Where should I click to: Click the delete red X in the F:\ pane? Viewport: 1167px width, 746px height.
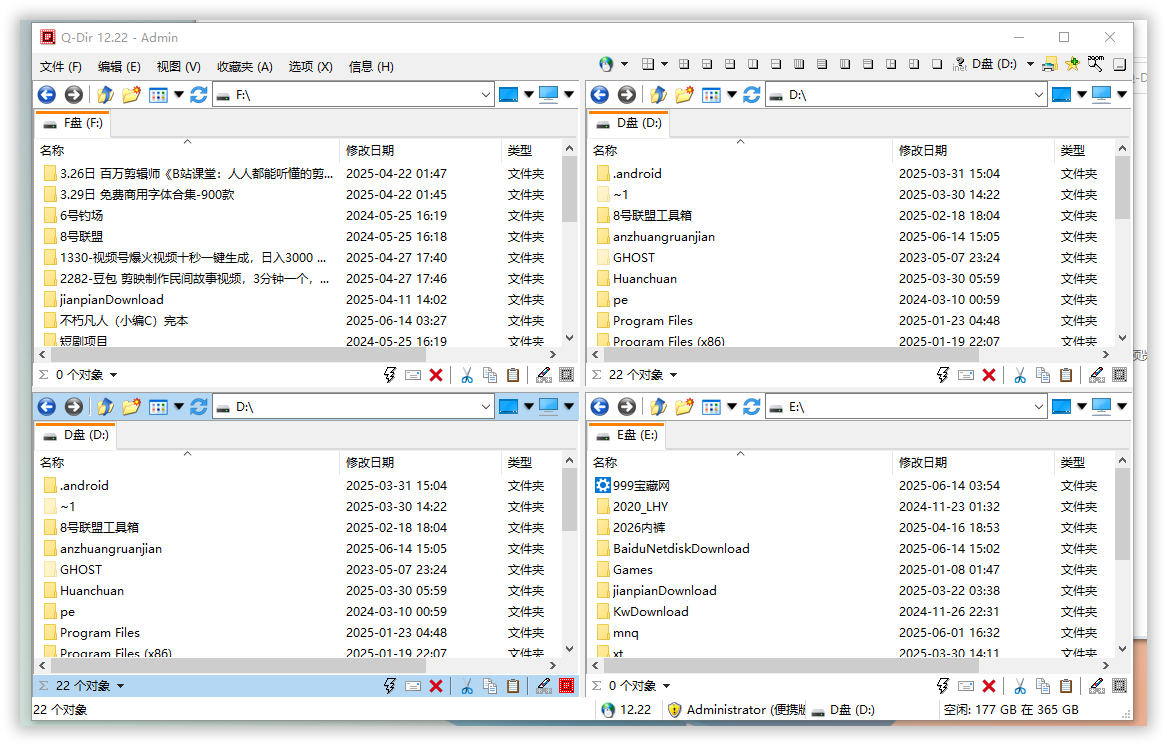coord(436,375)
